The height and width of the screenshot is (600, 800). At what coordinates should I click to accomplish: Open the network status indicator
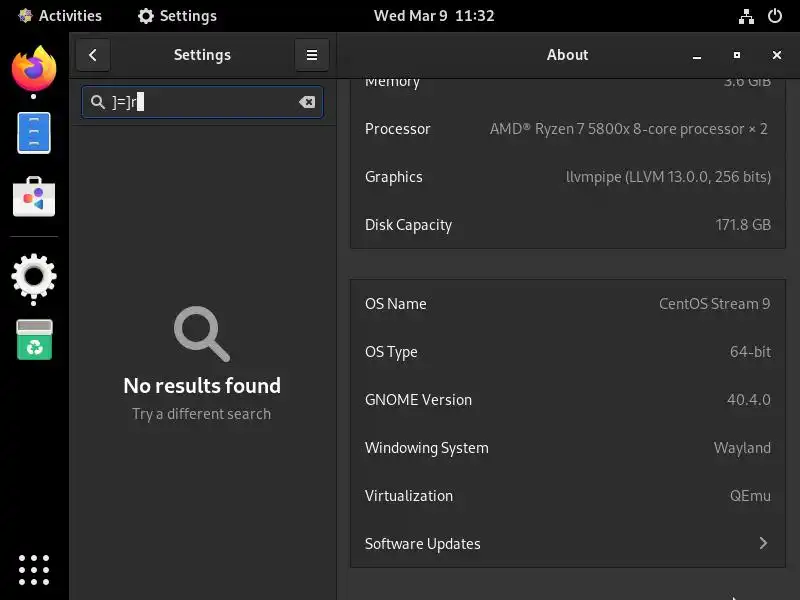(x=746, y=16)
